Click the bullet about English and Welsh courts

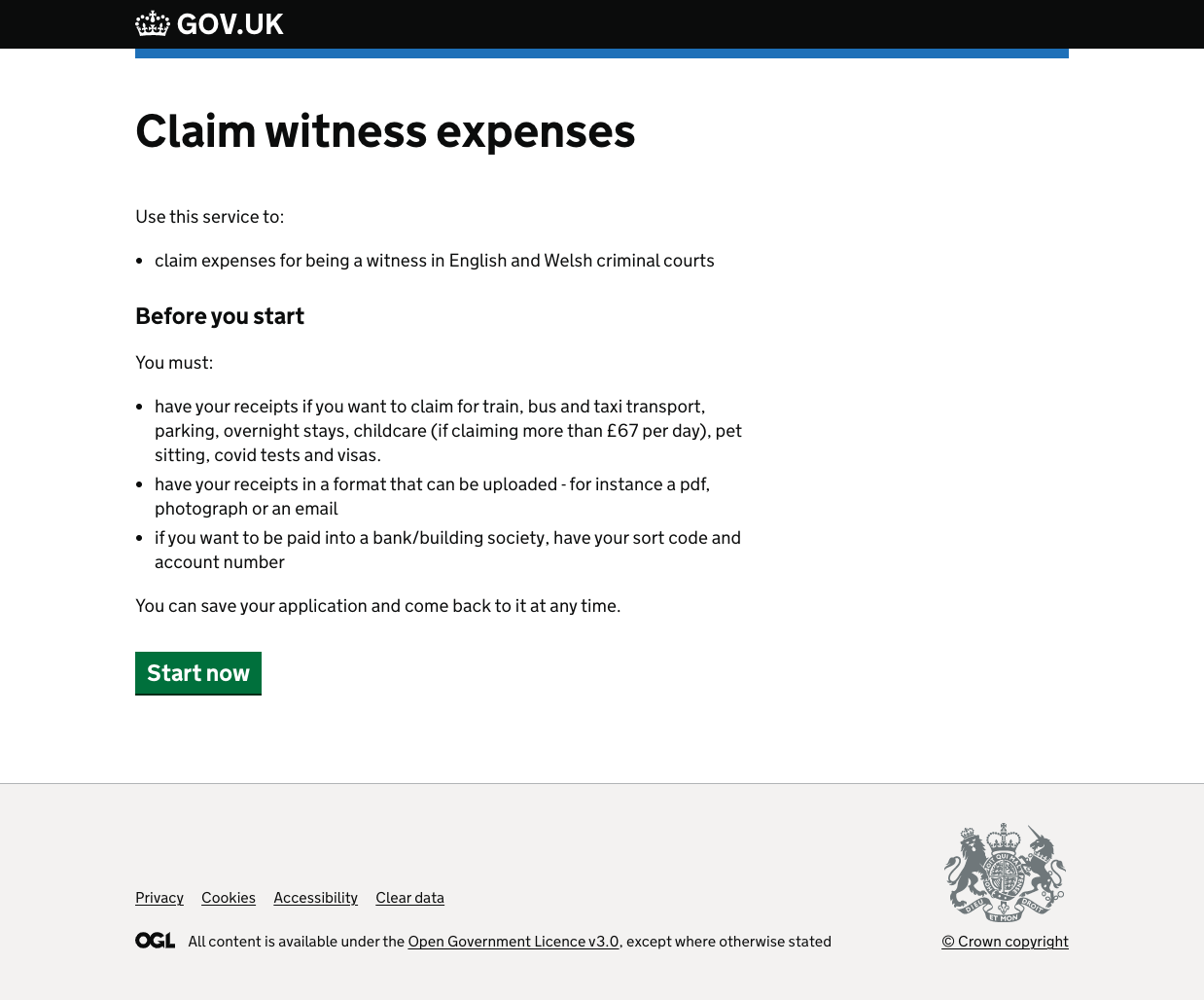pos(434,261)
